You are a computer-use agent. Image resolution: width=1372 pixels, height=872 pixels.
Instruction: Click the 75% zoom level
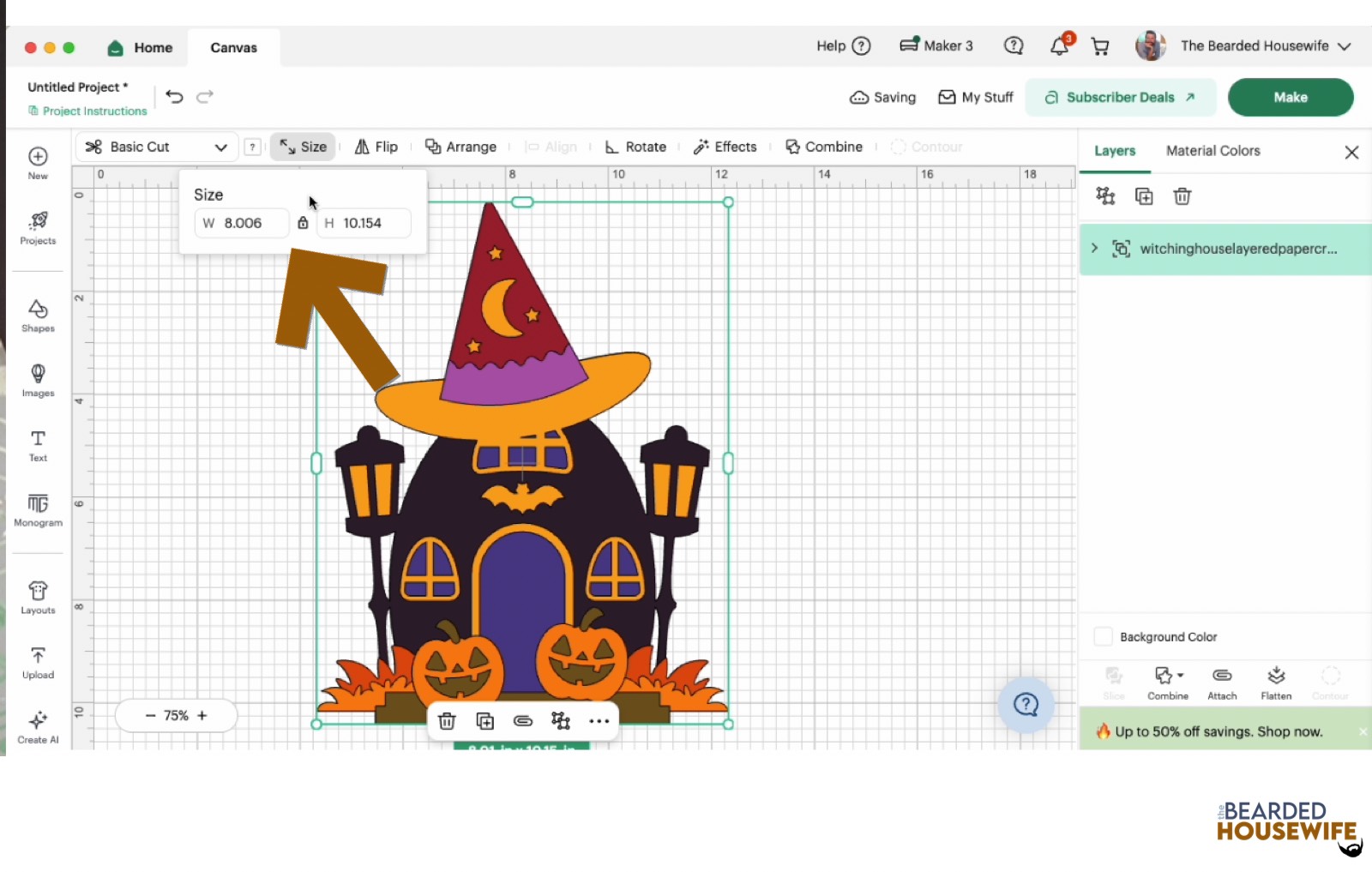[177, 716]
